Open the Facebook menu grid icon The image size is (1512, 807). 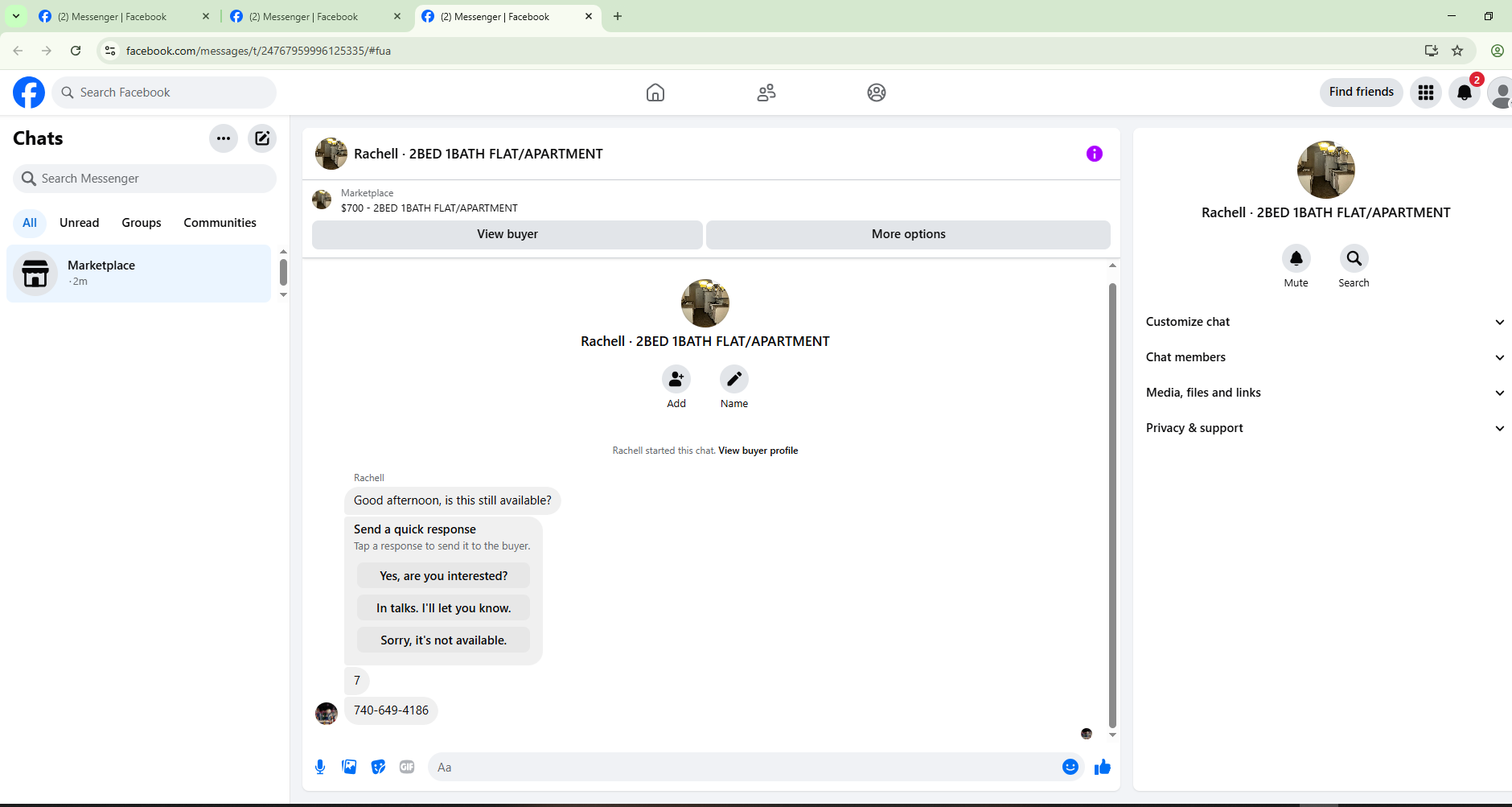[x=1426, y=93]
